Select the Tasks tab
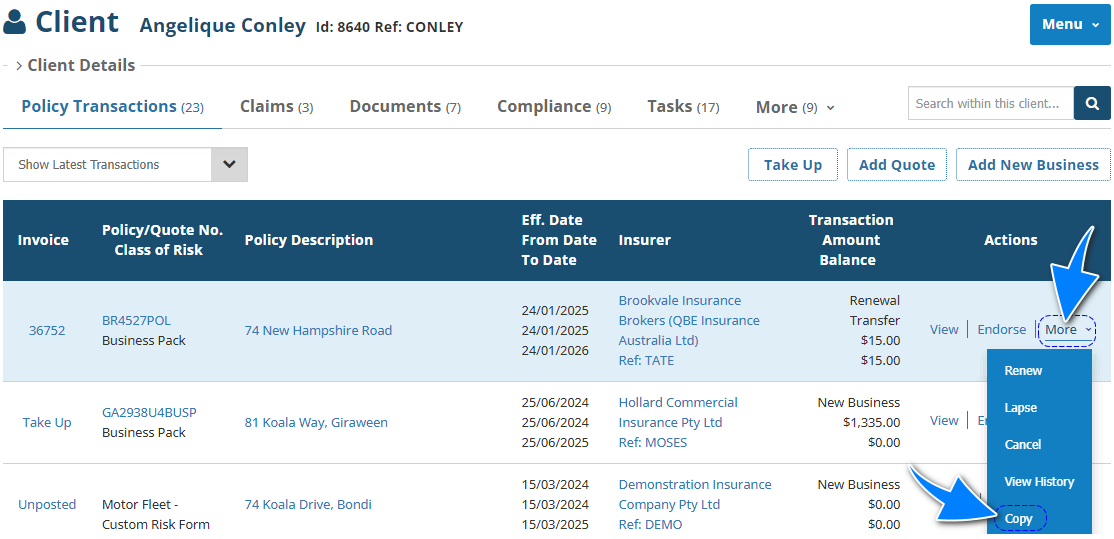The height and width of the screenshot is (539, 1114). click(683, 106)
